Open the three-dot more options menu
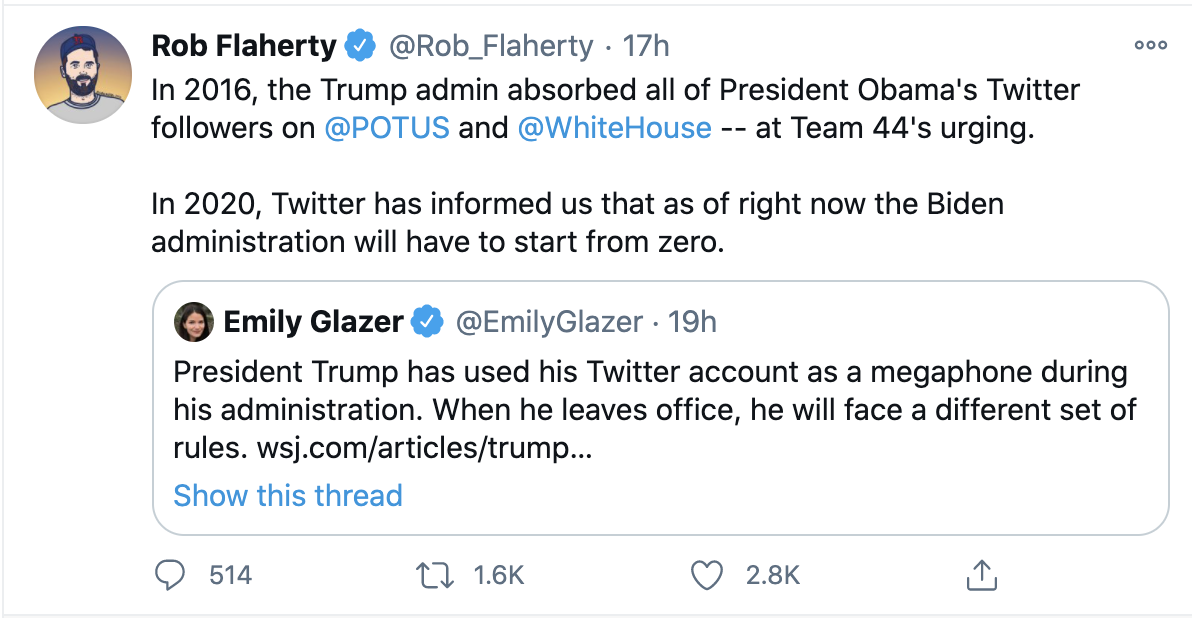The height and width of the screenshot is (618, 1192). click(x=1150, y=46)
